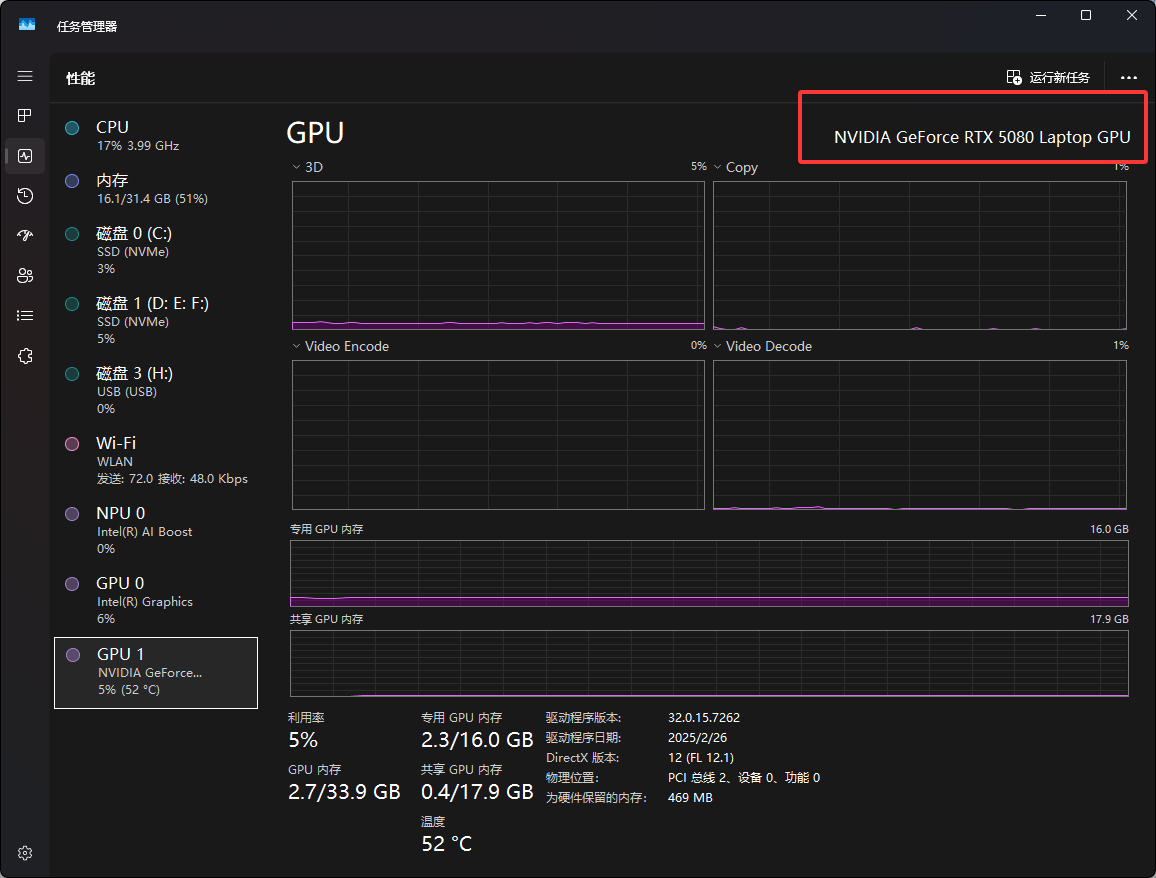1156x878 pixels.
Task: Click the 共享 GPU 内存 graph
Action: (709, 663)
